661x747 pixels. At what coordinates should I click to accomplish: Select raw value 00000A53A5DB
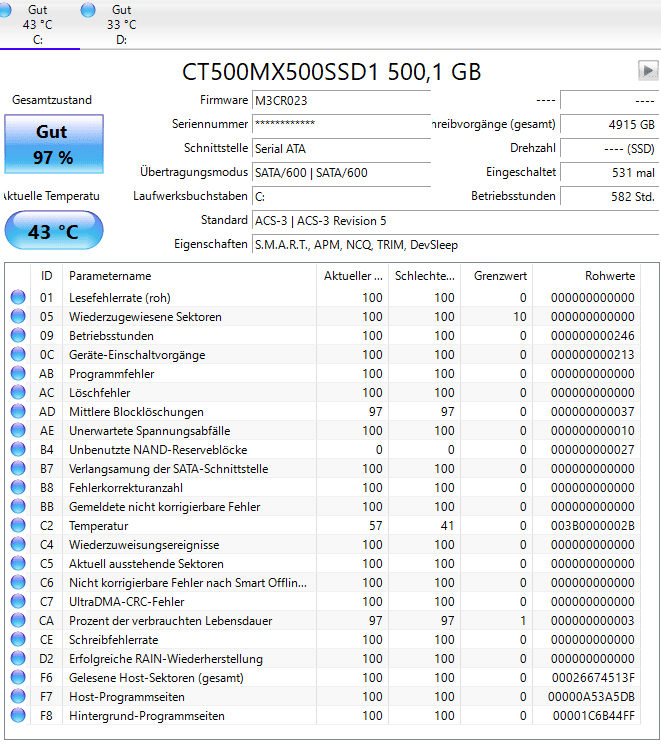point(591,697)
